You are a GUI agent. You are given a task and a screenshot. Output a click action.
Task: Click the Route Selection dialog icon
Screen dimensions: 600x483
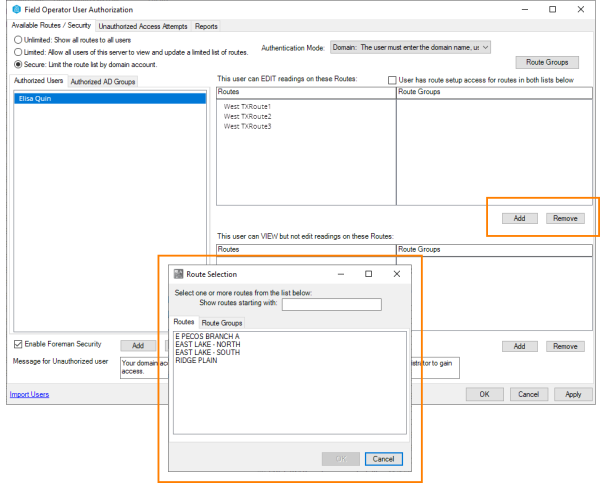(x=178, y=274)
